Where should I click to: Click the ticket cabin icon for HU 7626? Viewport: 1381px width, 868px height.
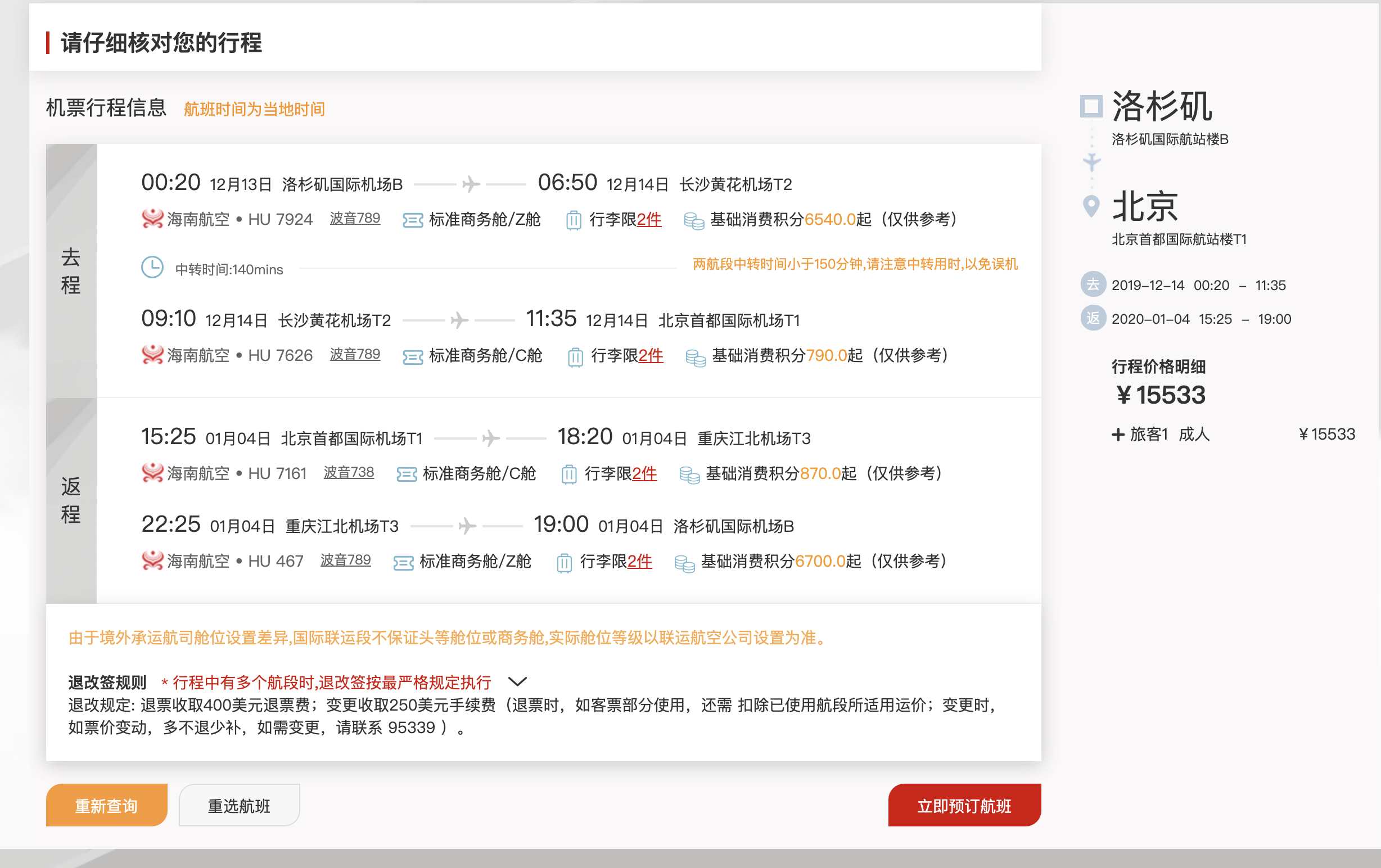click(x=413, y=357)
